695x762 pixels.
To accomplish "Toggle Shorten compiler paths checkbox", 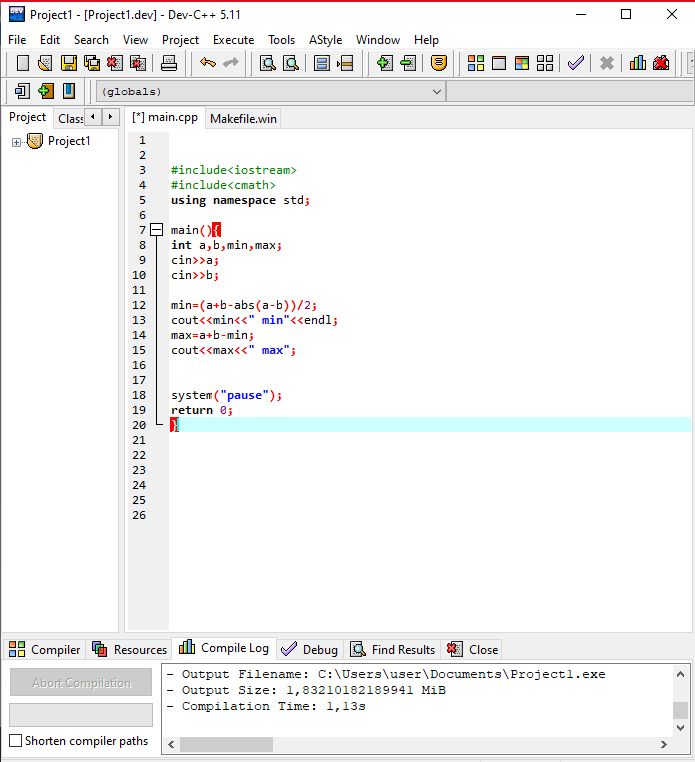I will coord(16,740).
